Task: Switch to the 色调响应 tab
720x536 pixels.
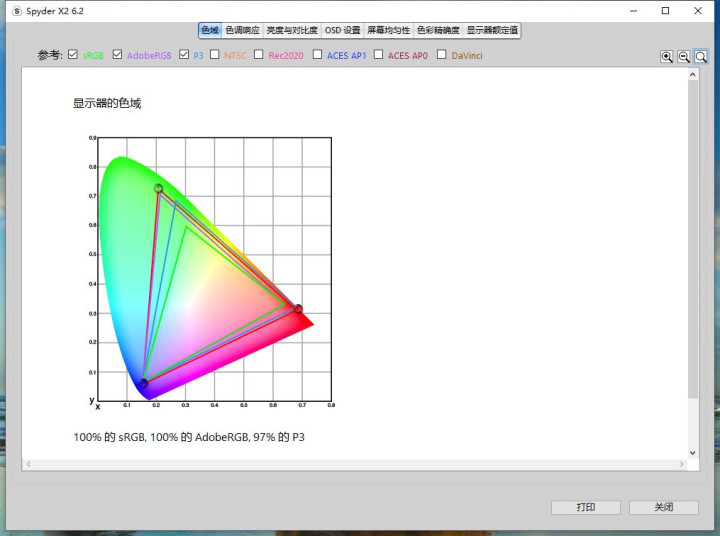Action: point(243,31)
